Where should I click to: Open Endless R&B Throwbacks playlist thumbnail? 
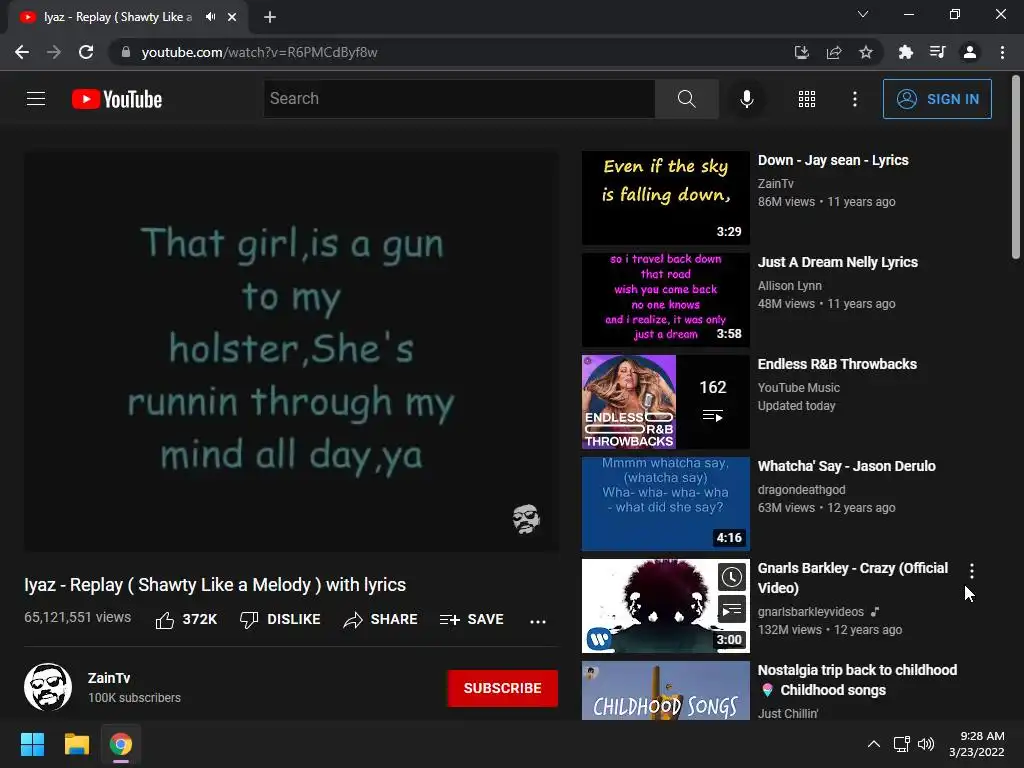(x=665, y=402)
